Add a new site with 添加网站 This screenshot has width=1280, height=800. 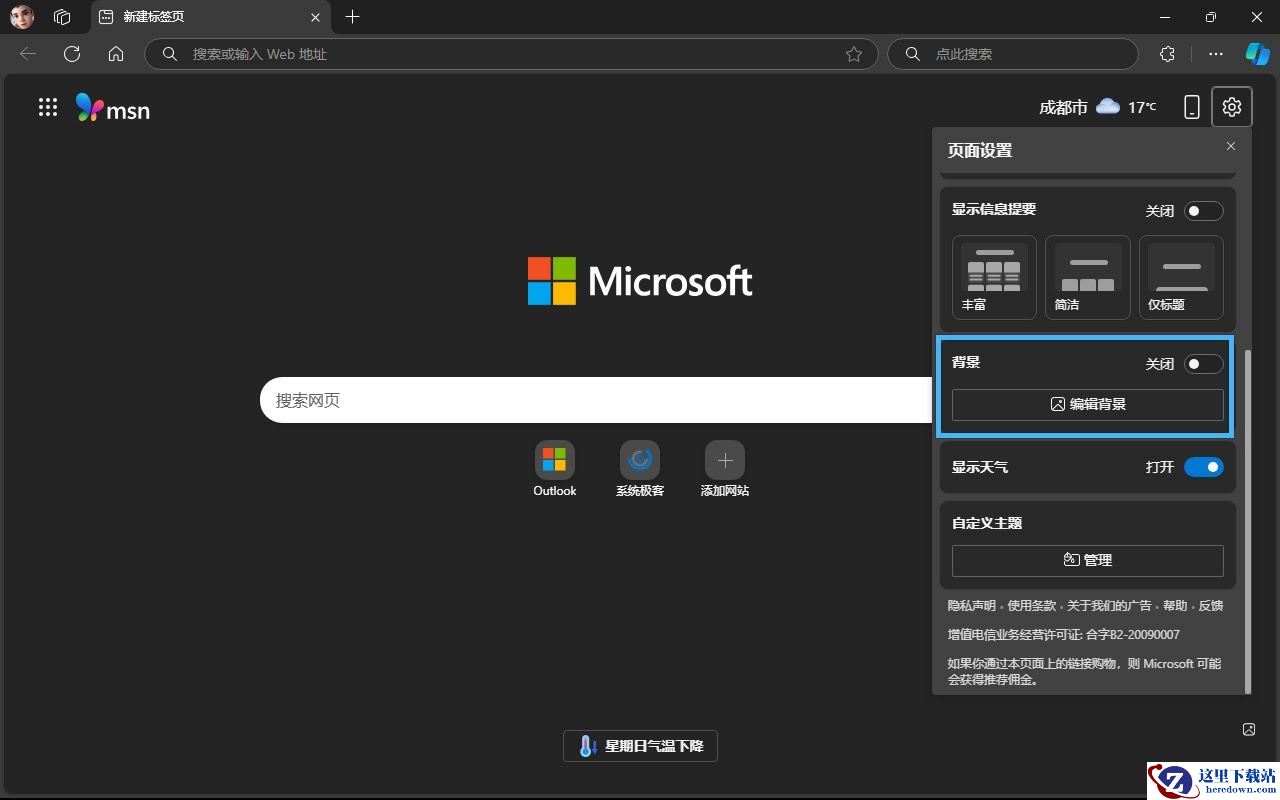coord(725,469)
